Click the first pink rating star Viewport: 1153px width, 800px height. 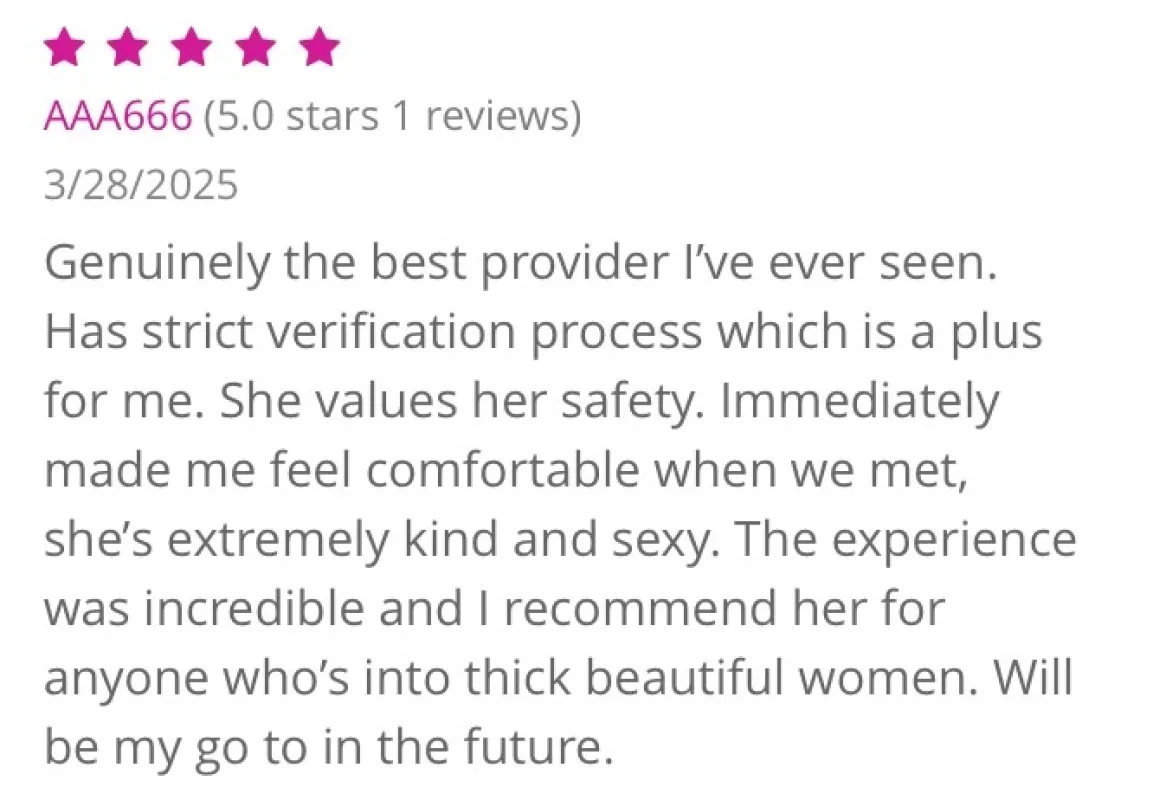coord(63,46)
